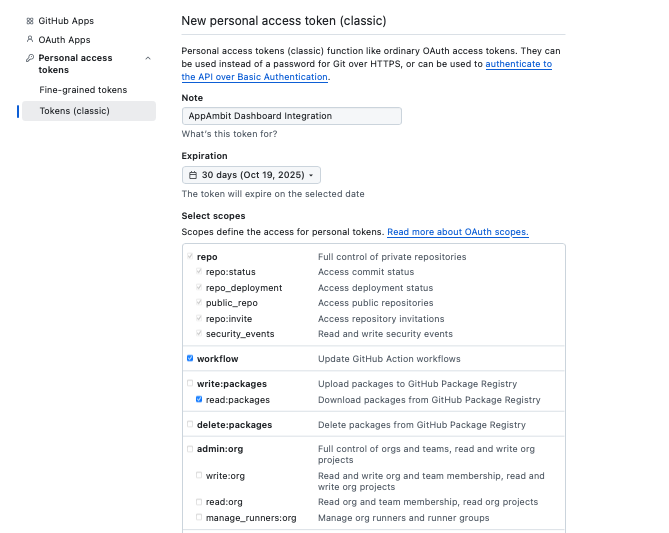Open Read more about OAuth scopes link
The image size is (669, 533).
(457, 232)
